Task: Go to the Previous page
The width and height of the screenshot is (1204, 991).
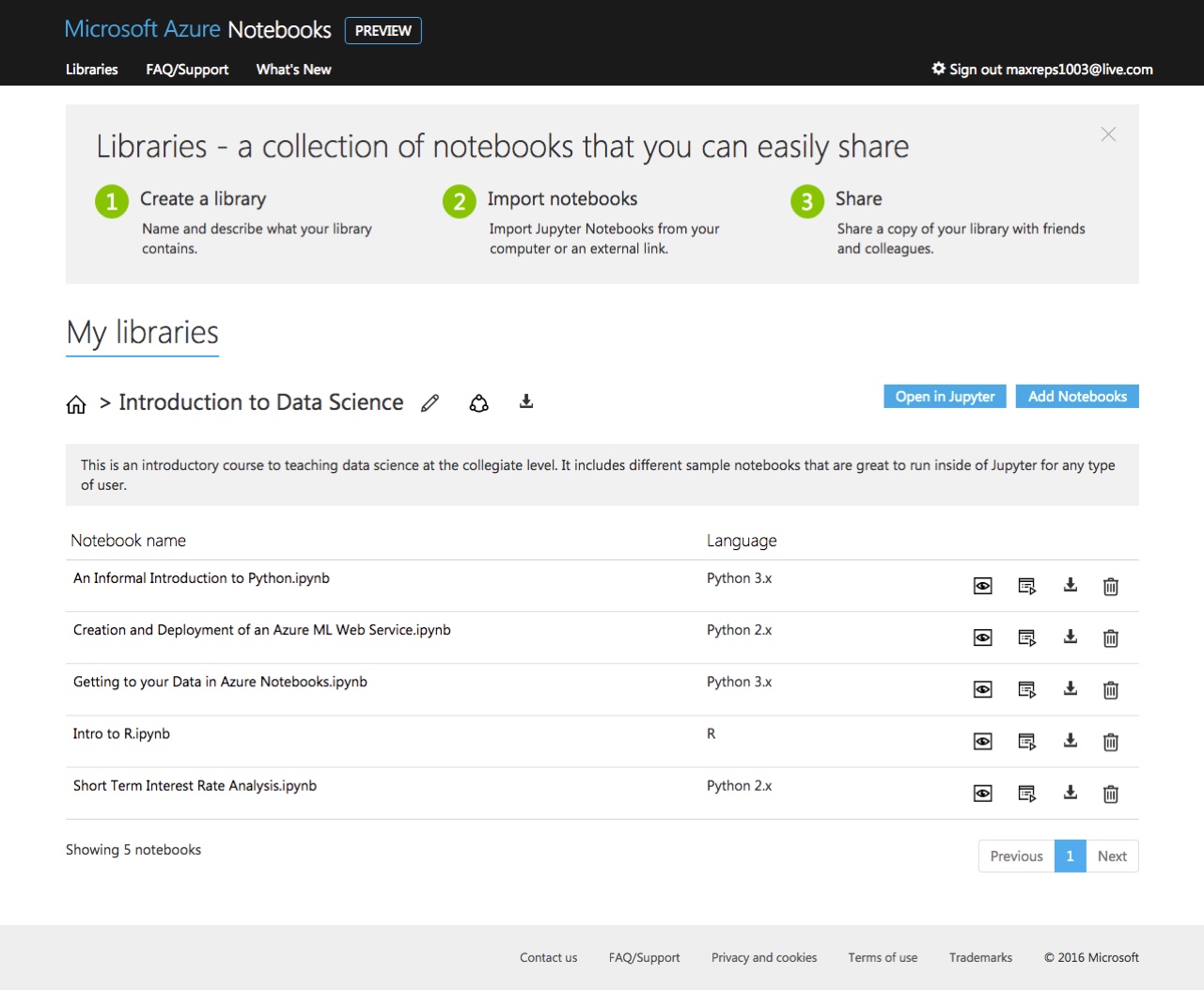Action: 1016,857
